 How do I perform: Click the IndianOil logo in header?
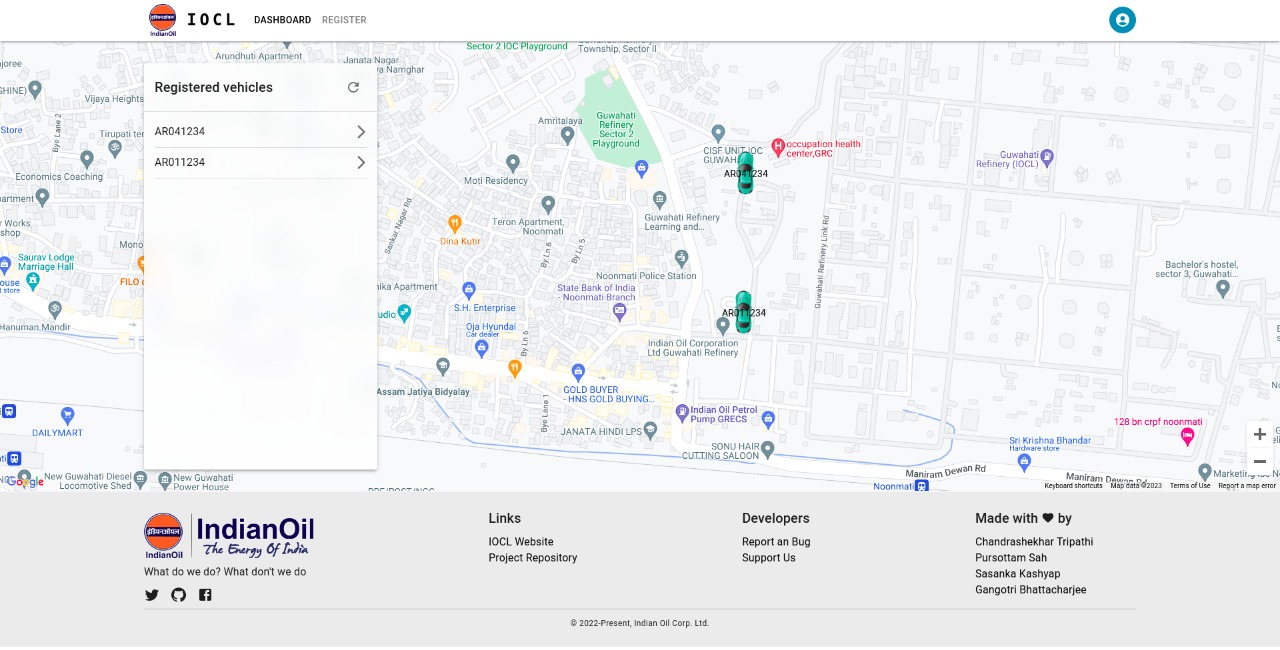pos(162,20)
